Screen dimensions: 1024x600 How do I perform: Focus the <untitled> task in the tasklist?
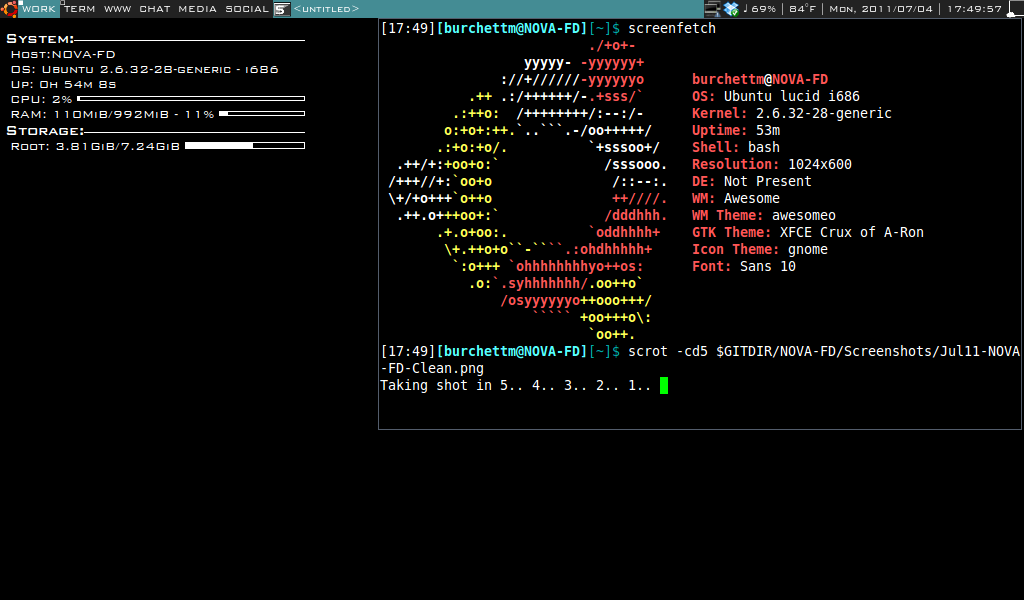coord(327,9)
